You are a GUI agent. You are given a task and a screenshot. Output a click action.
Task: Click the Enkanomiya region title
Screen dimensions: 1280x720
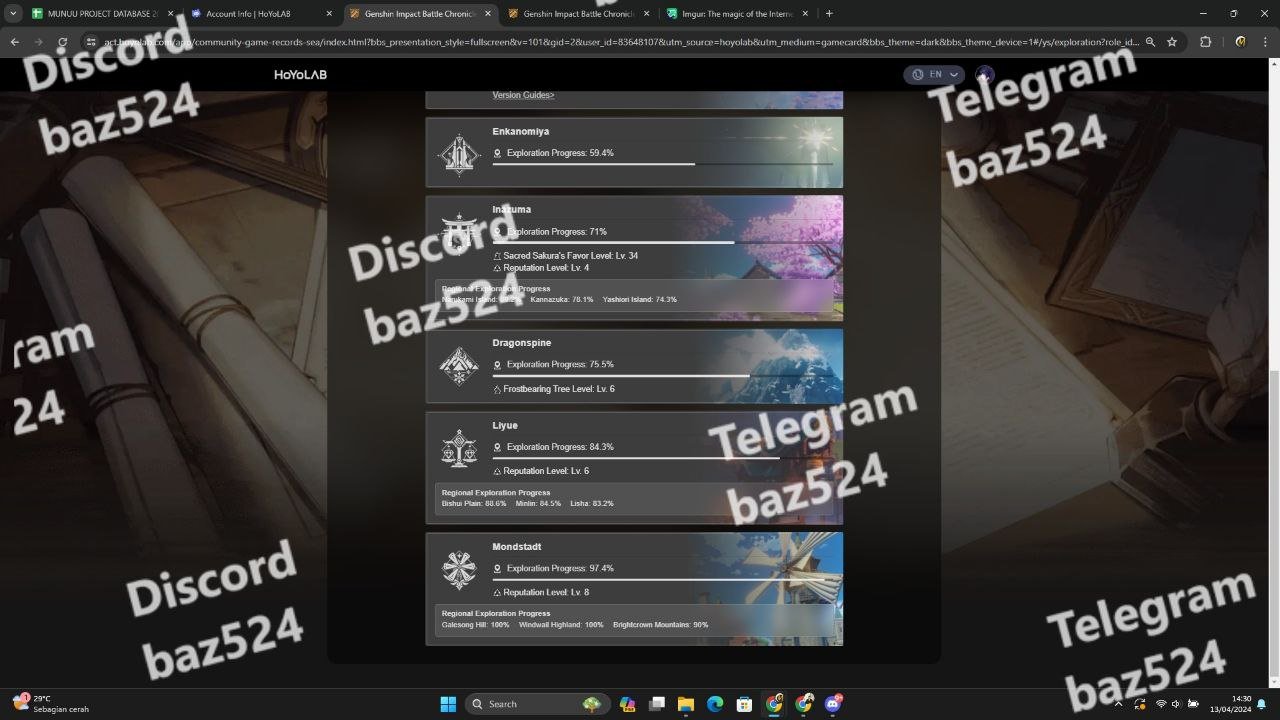pos(520,132)
